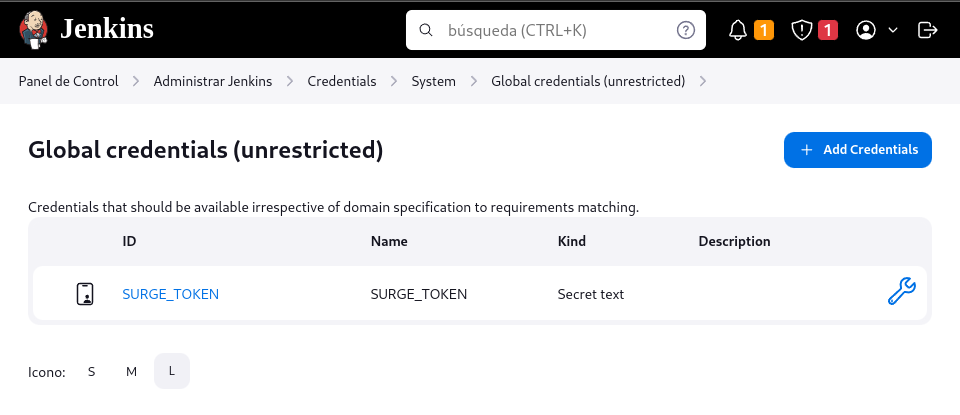Click the Secret text kind cell
The image size is (960, 415).
[x=591, y=294]
